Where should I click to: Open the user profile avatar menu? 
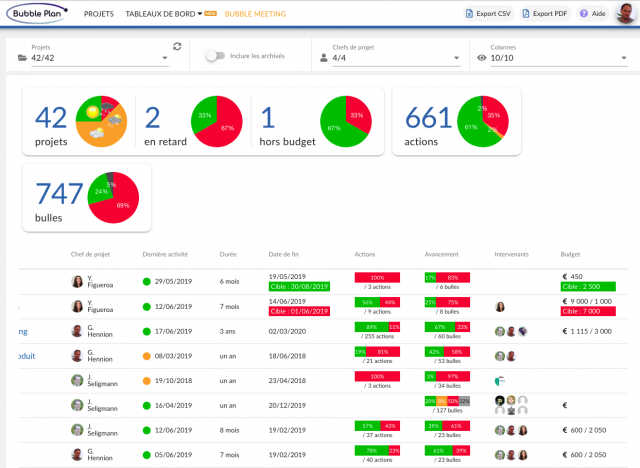pos(624,14)
